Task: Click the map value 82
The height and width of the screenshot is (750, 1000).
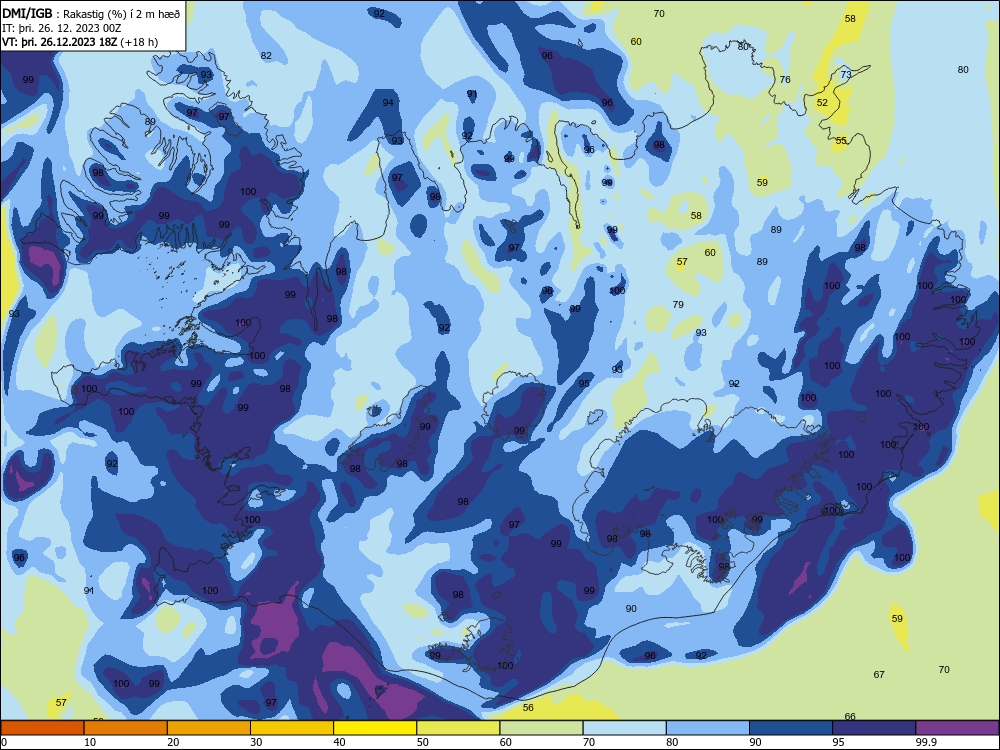Action: click(x=266, y=55)
